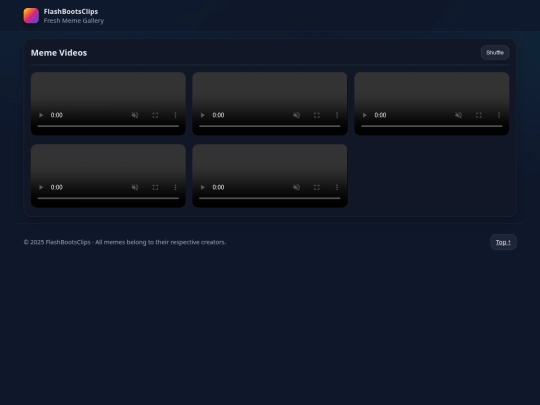Play the bottom-middle video
540x405 pixels.
click(x=202, y=187)
